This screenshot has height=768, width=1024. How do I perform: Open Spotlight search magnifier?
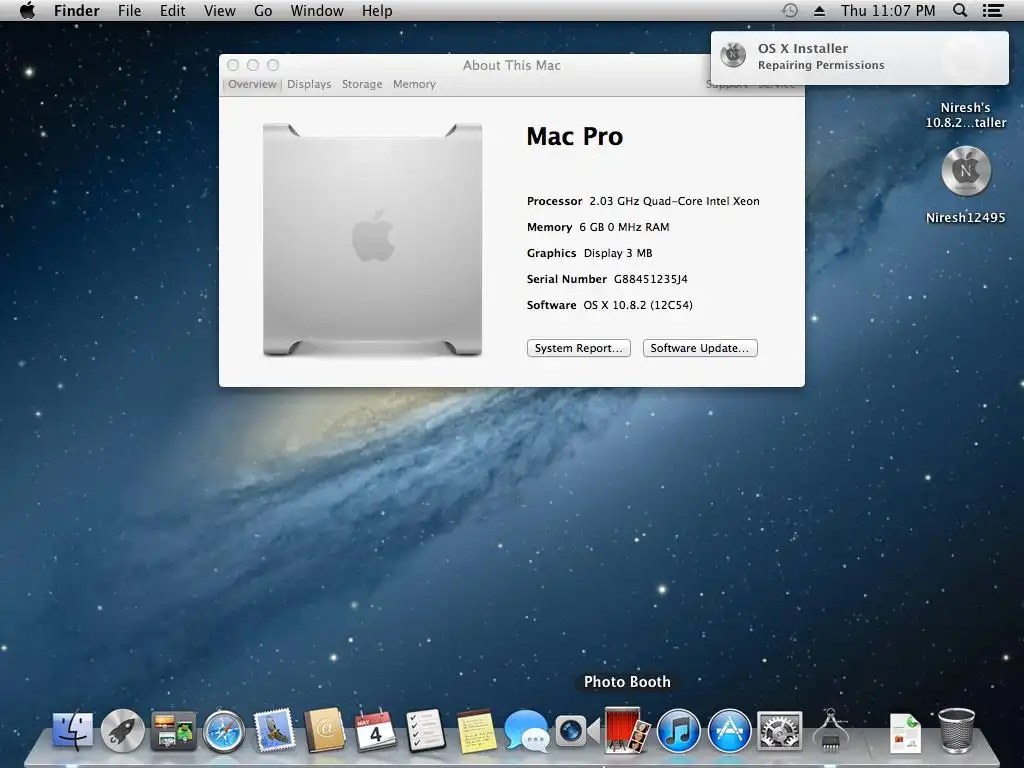coord(960,10)
